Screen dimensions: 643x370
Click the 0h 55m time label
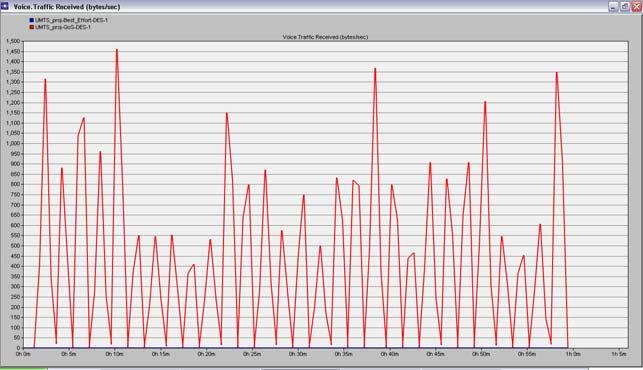pyautogui.click(x=527, y=354)
